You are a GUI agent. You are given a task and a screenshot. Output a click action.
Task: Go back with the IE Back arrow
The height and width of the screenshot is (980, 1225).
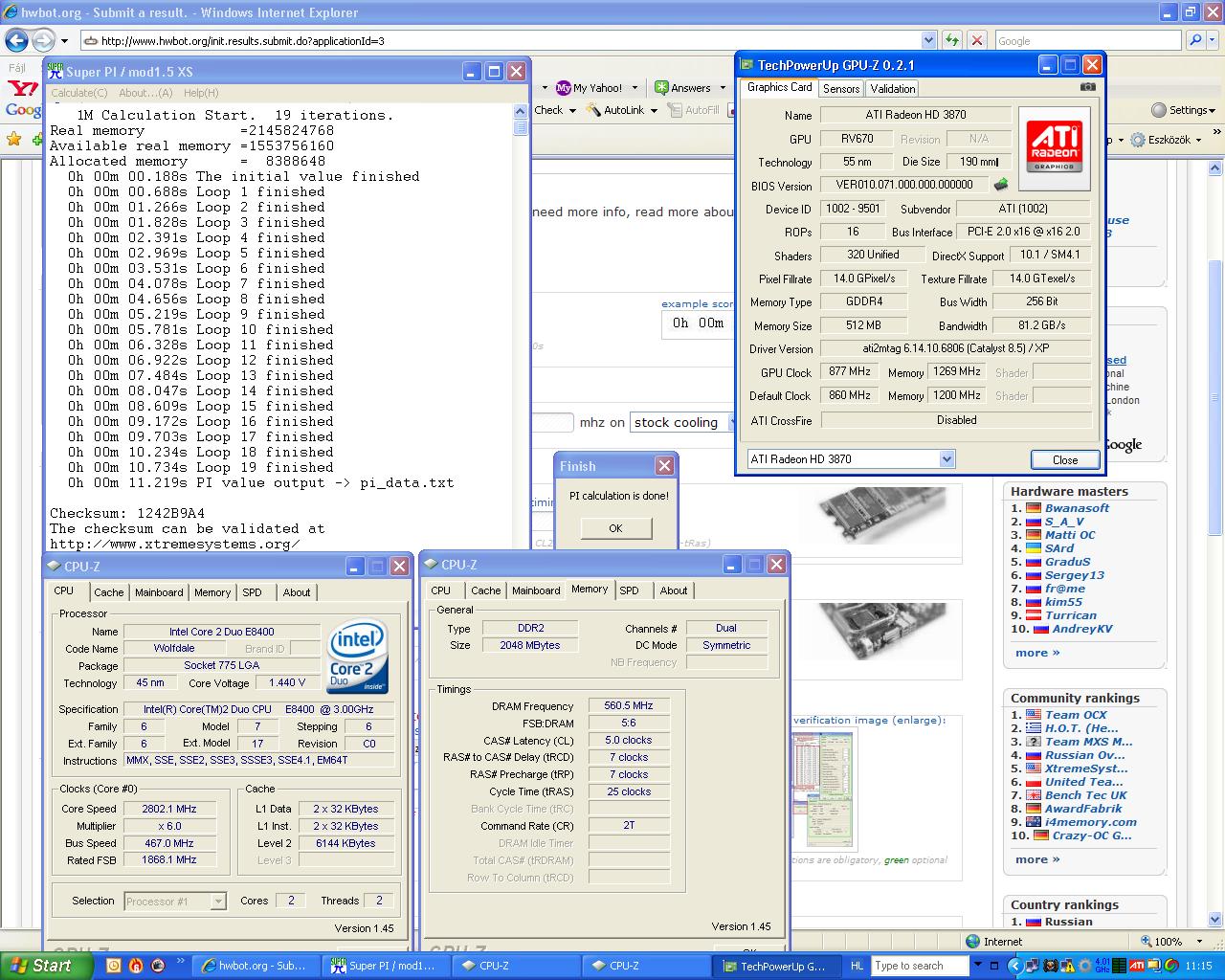pos(16,40)
